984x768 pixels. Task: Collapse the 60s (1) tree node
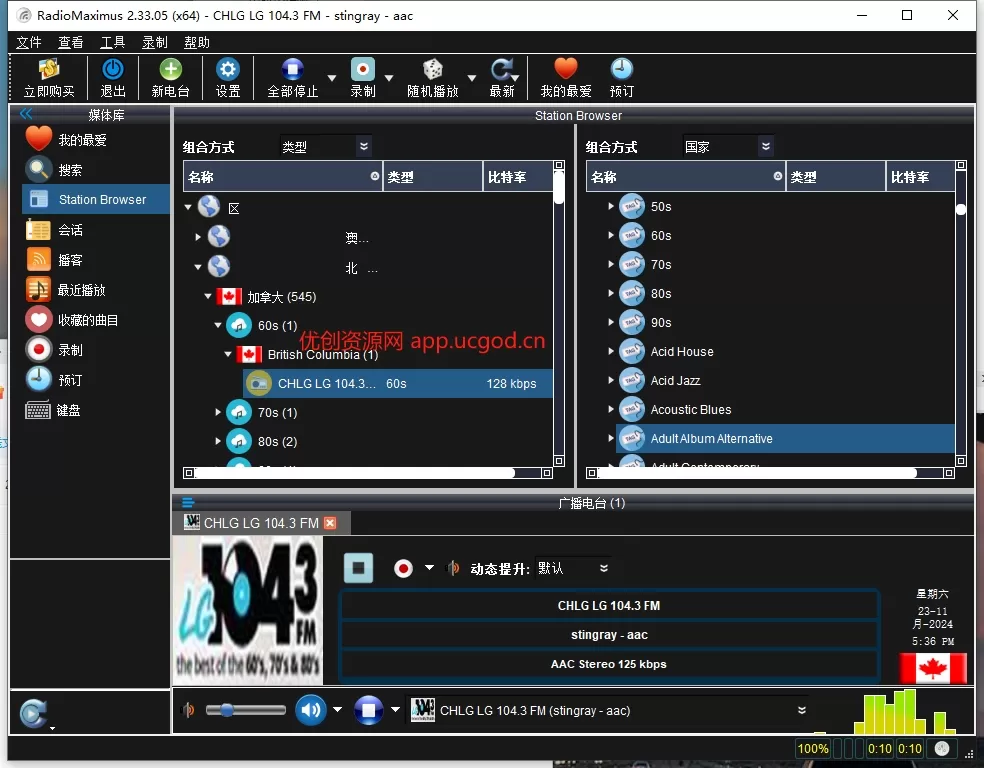218,325
